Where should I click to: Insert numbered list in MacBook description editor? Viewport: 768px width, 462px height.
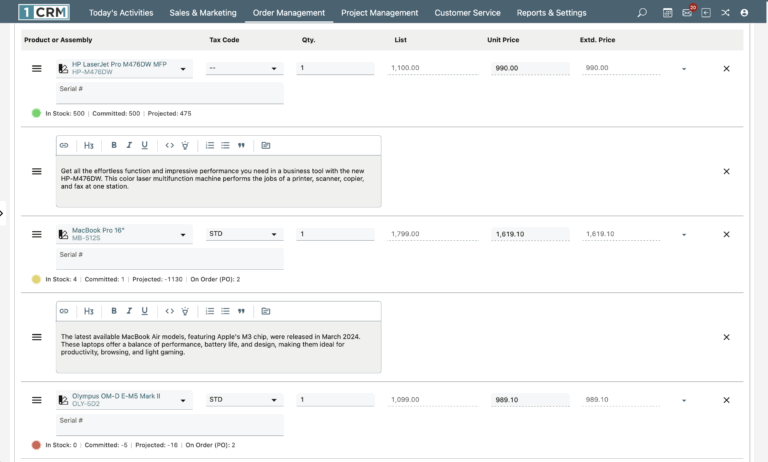(210, 311)
